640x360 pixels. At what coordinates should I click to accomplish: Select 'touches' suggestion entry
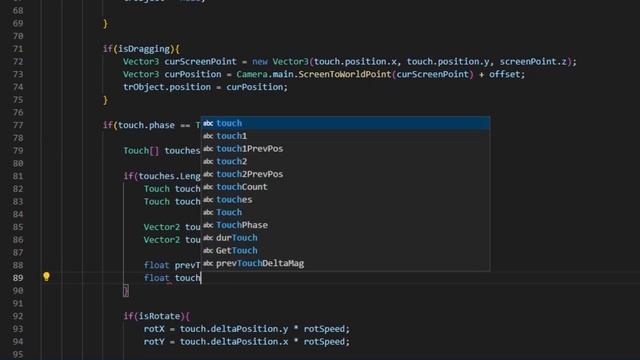coord(345,200)
